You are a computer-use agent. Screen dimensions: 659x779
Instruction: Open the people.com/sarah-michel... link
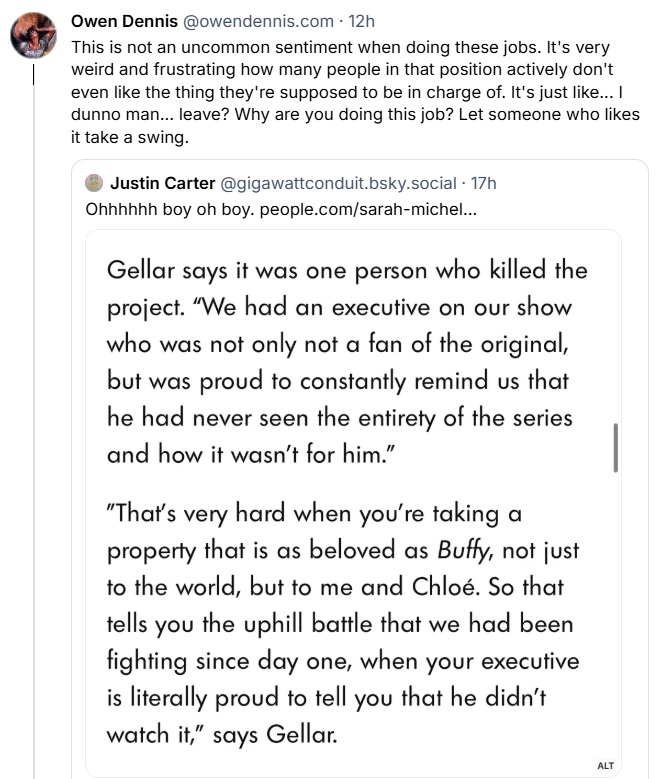pyautogui.click(x=368, y=212)
